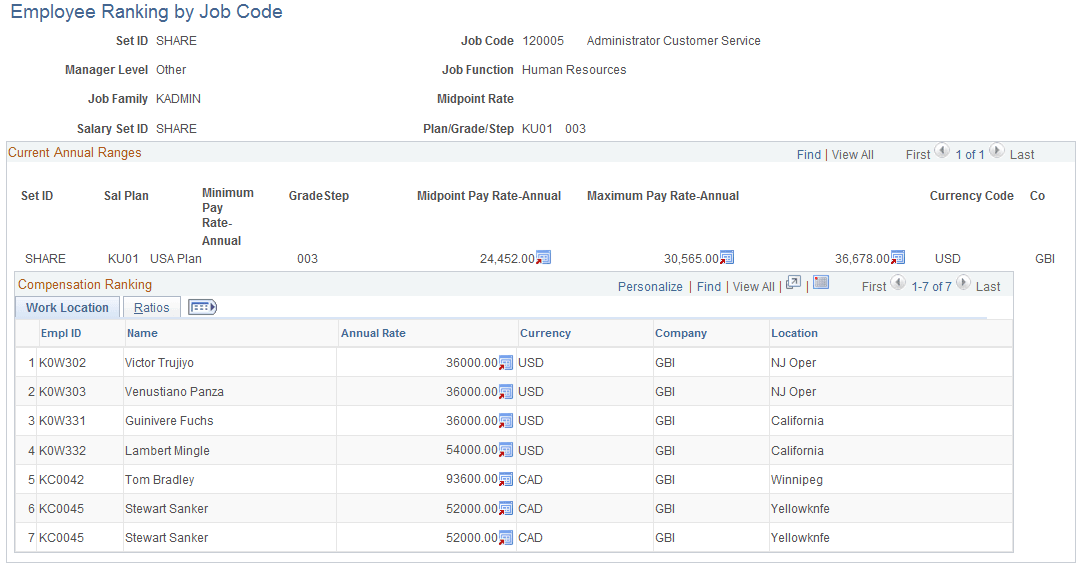Click Find link in Compensation Ranking
Screen dimensions: 1083x566
tap(709, 287)
